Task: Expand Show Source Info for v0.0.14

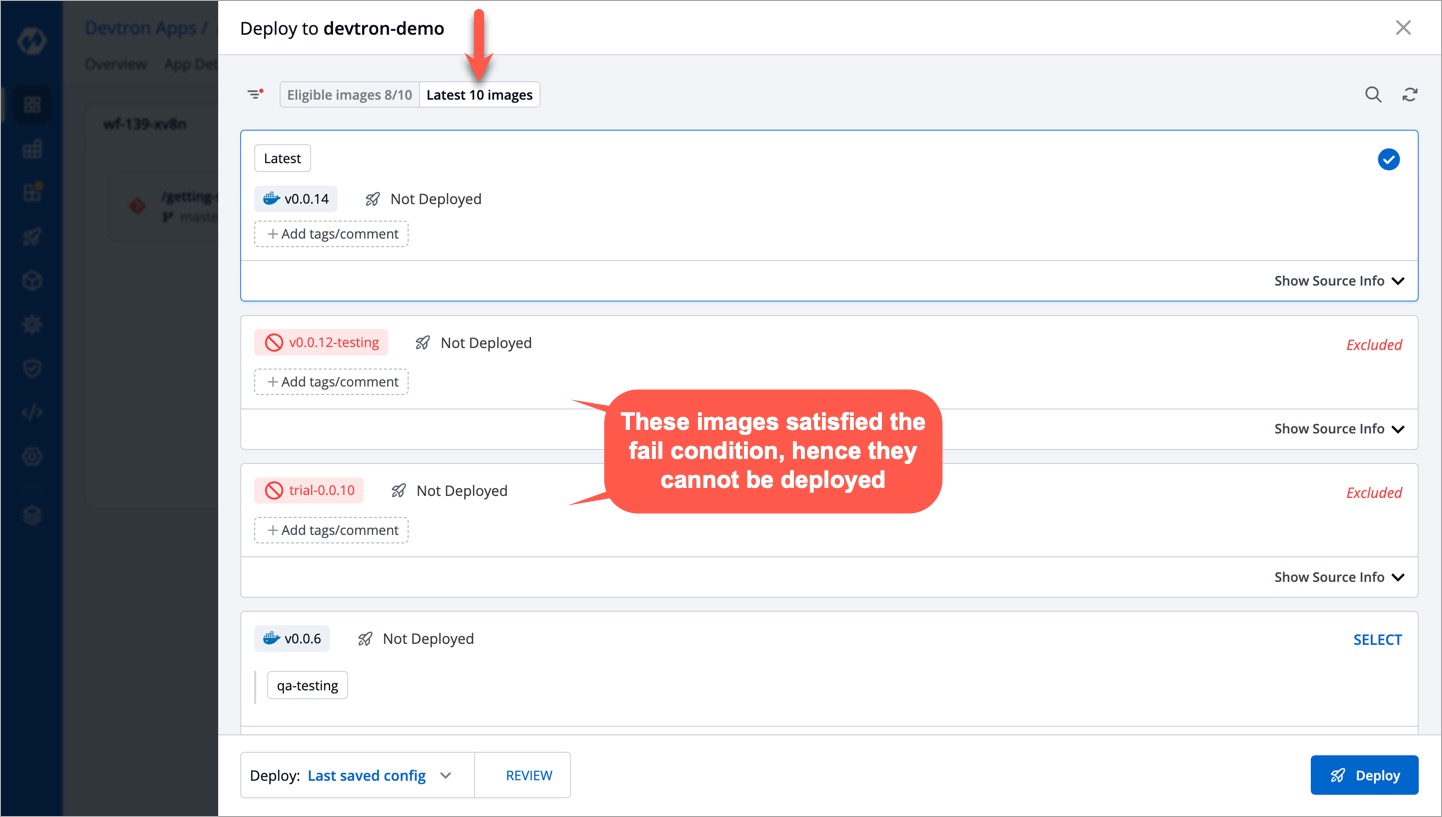Action: [x=1339, y=281]
